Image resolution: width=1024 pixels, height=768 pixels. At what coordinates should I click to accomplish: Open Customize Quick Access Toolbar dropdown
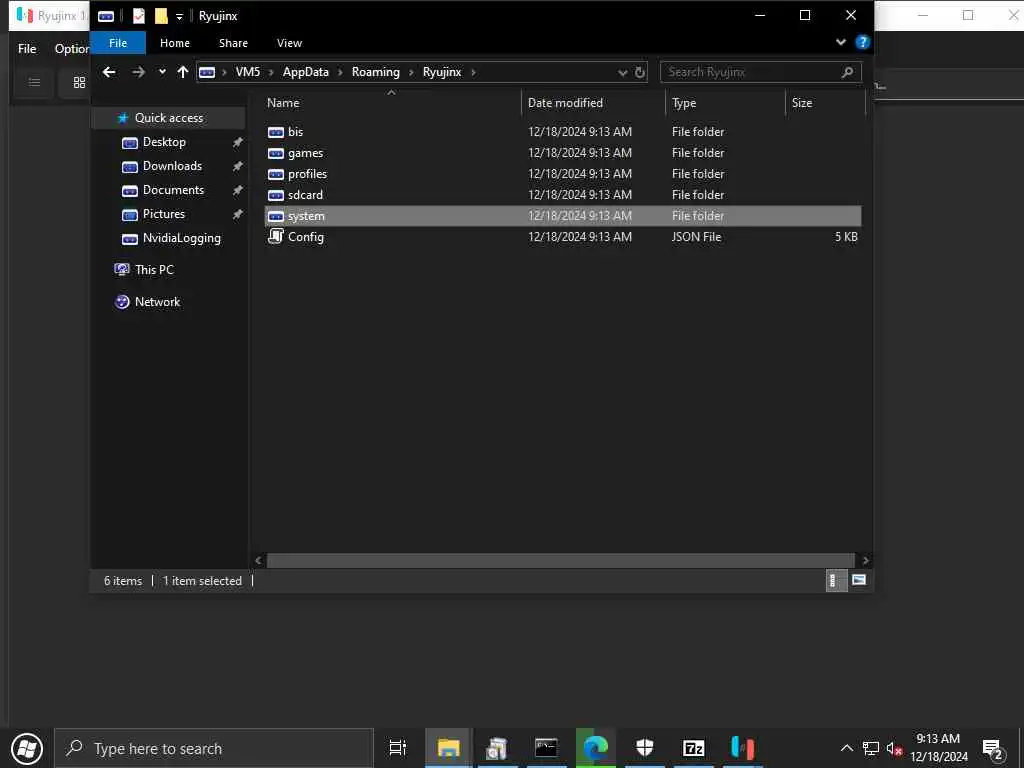(x=179, y=17)
